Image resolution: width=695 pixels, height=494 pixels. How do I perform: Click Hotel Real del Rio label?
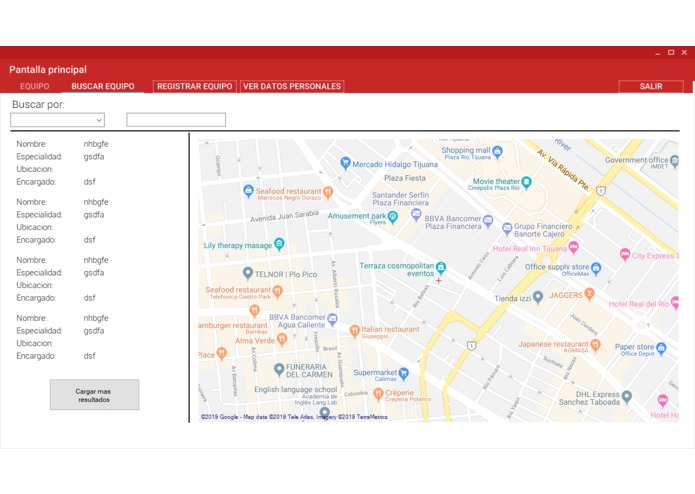639,304
